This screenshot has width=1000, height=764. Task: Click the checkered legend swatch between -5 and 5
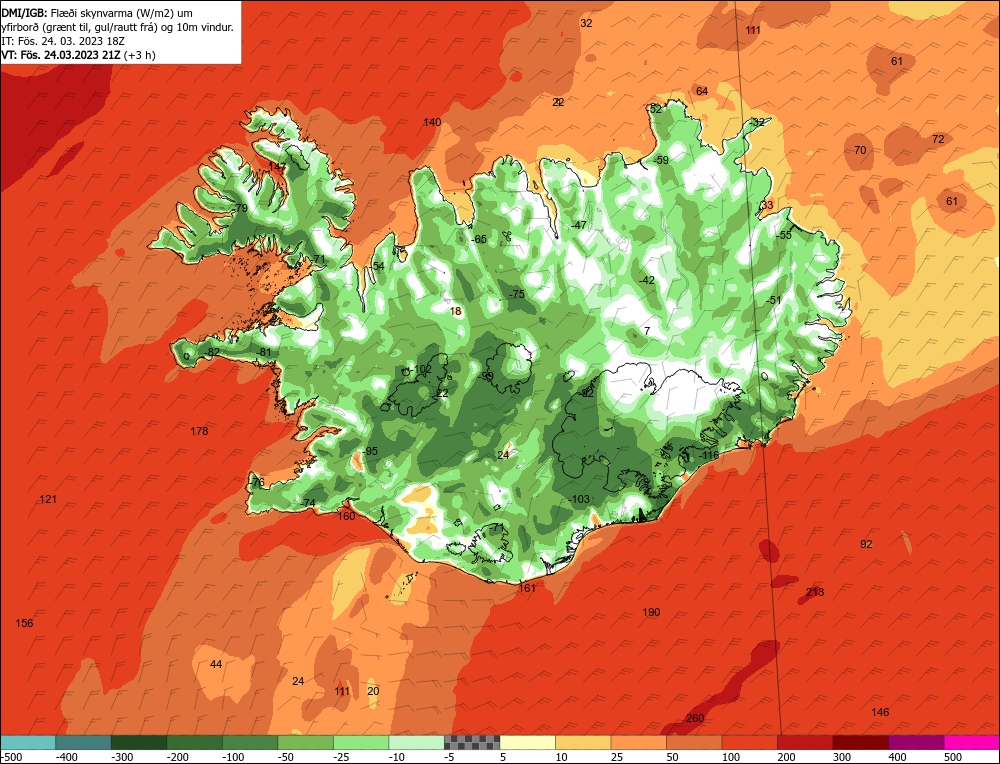click(x=472, y=742)
